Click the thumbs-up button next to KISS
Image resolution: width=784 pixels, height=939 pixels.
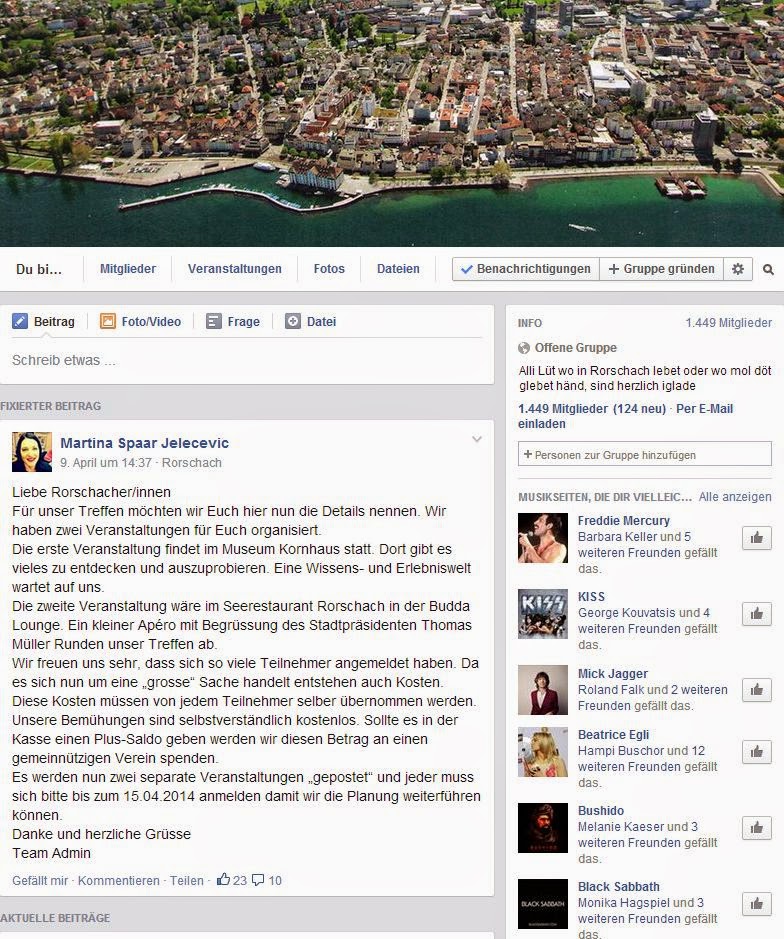pyautogui.click(x=756, y=614)
